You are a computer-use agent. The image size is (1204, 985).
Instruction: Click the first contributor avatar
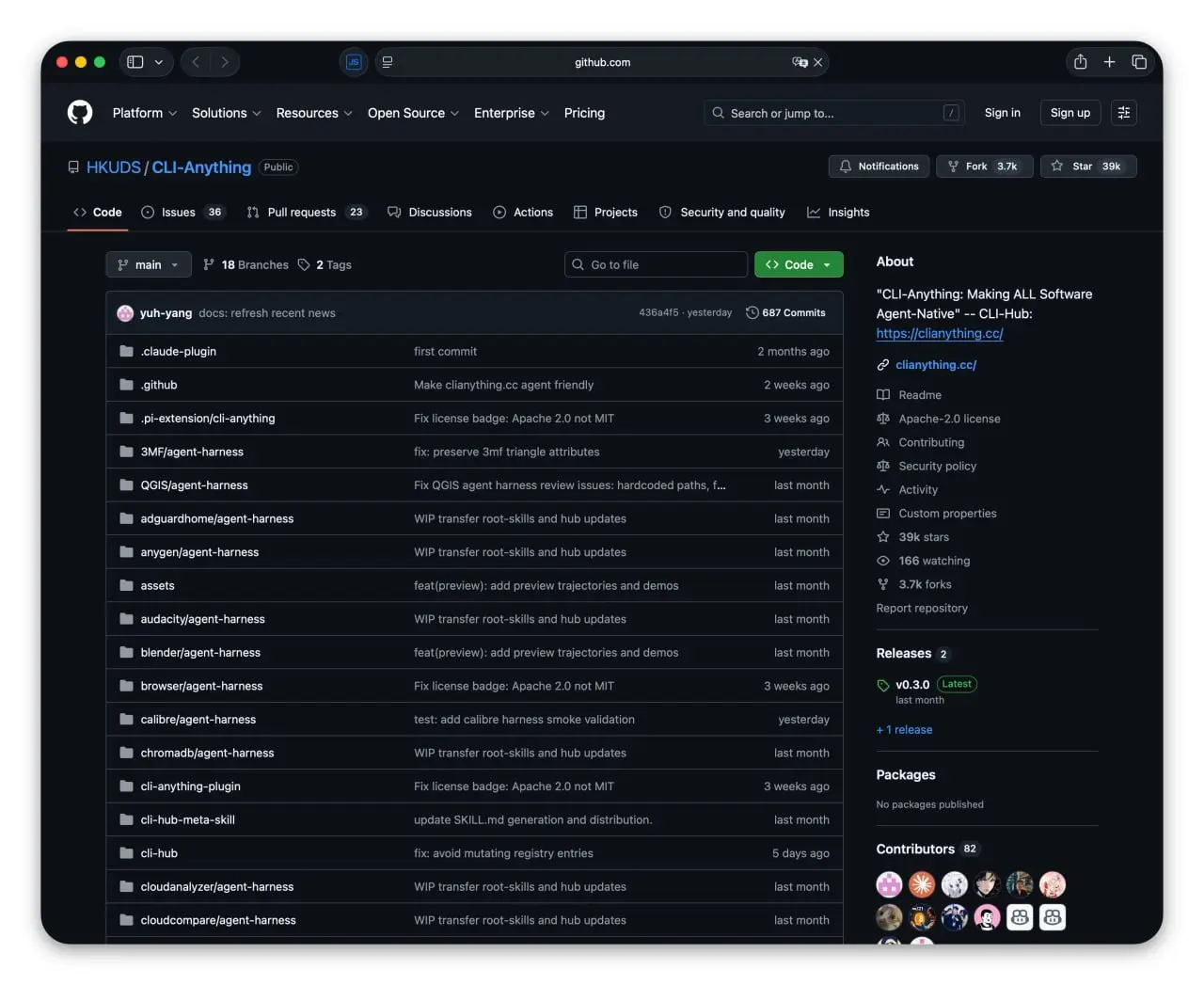coord(889,884)
